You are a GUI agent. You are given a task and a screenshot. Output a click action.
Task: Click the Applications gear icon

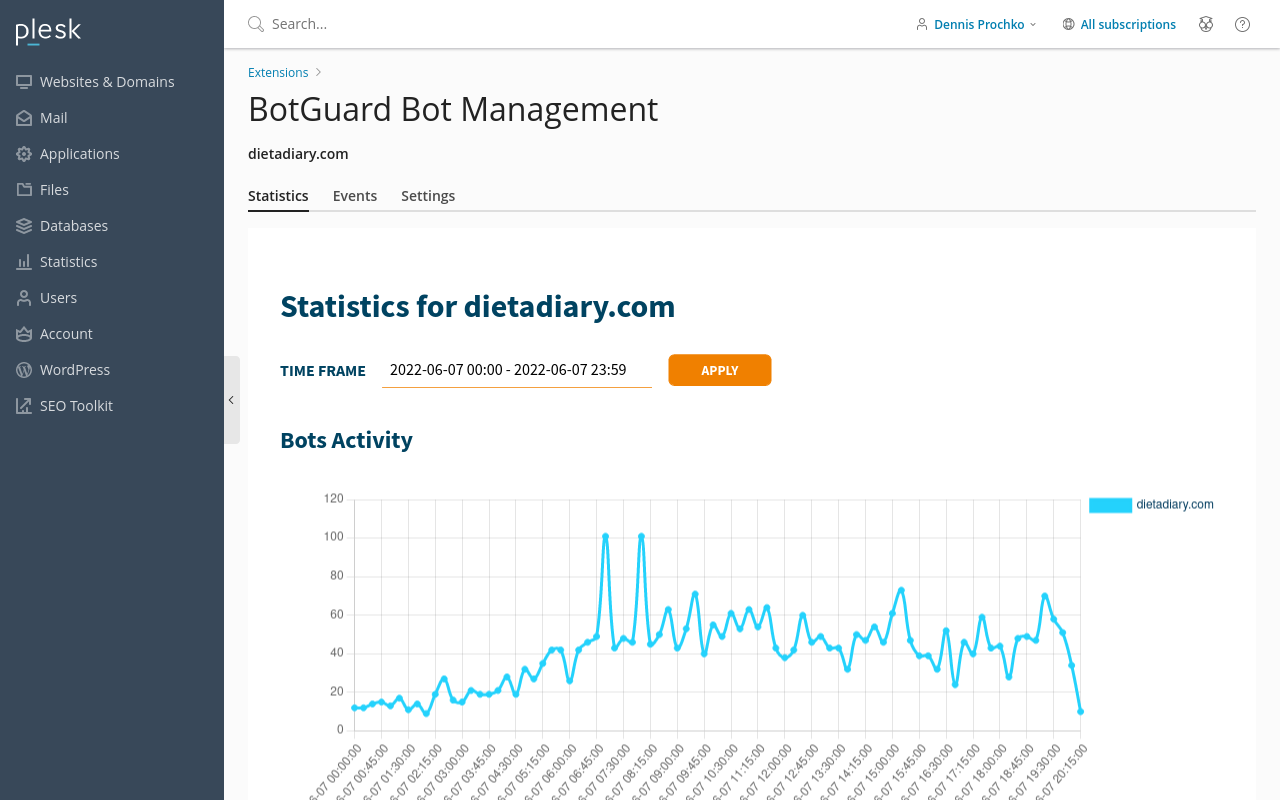[x=24, y=154]
